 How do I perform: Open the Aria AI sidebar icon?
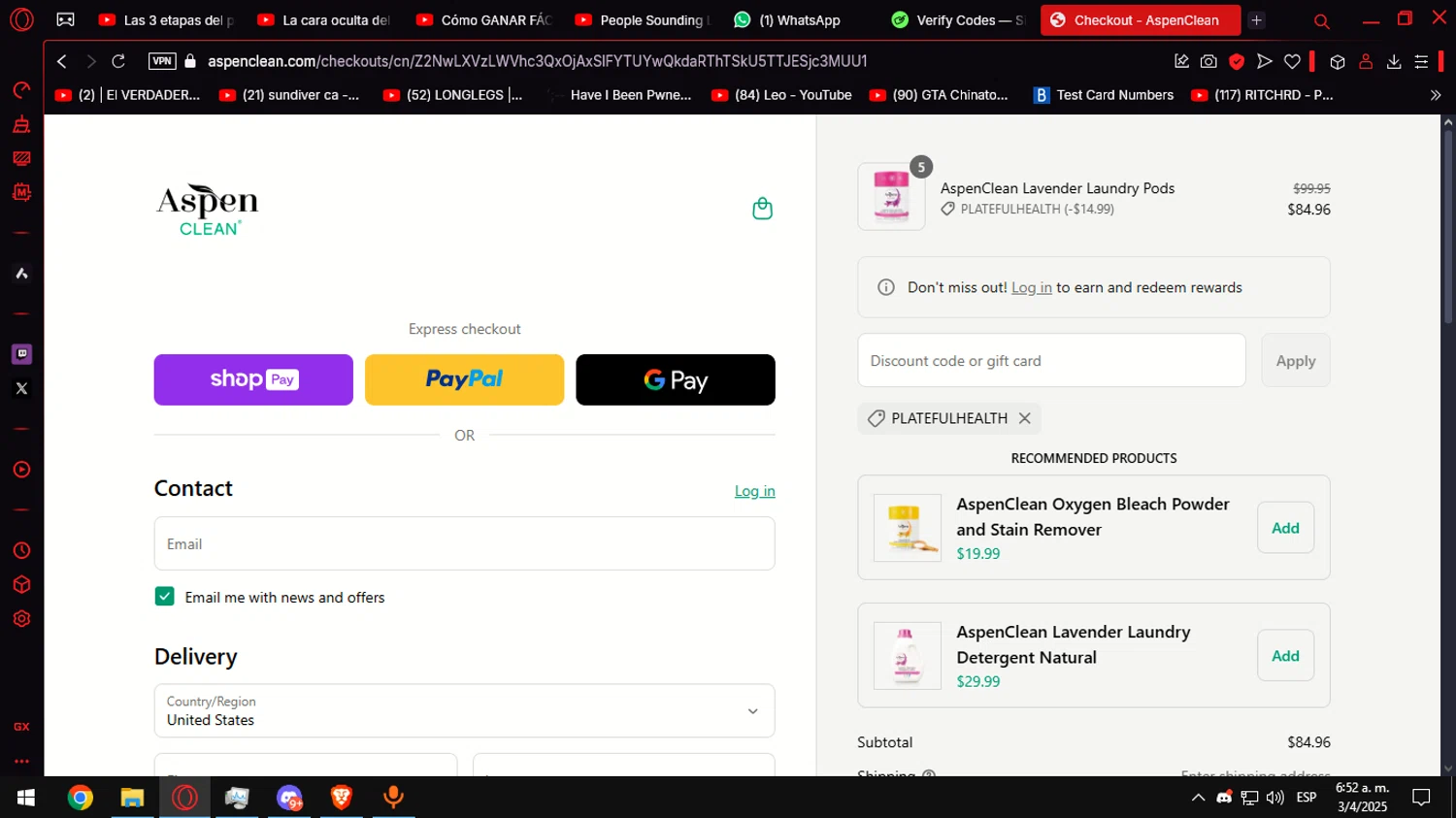(21, 274)
